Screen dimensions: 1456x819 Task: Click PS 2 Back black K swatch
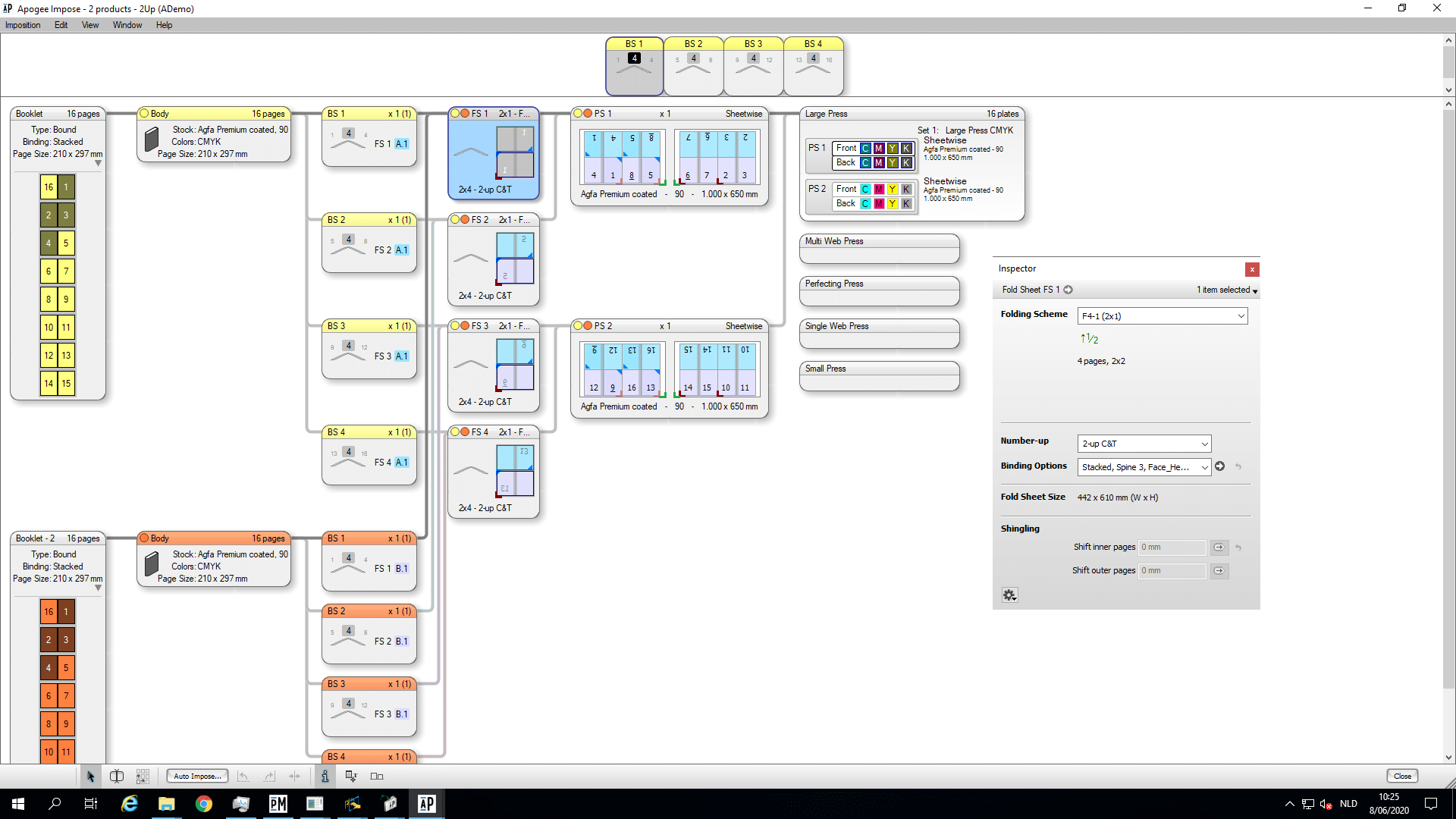pyautogui.click(x=906, y=203)
